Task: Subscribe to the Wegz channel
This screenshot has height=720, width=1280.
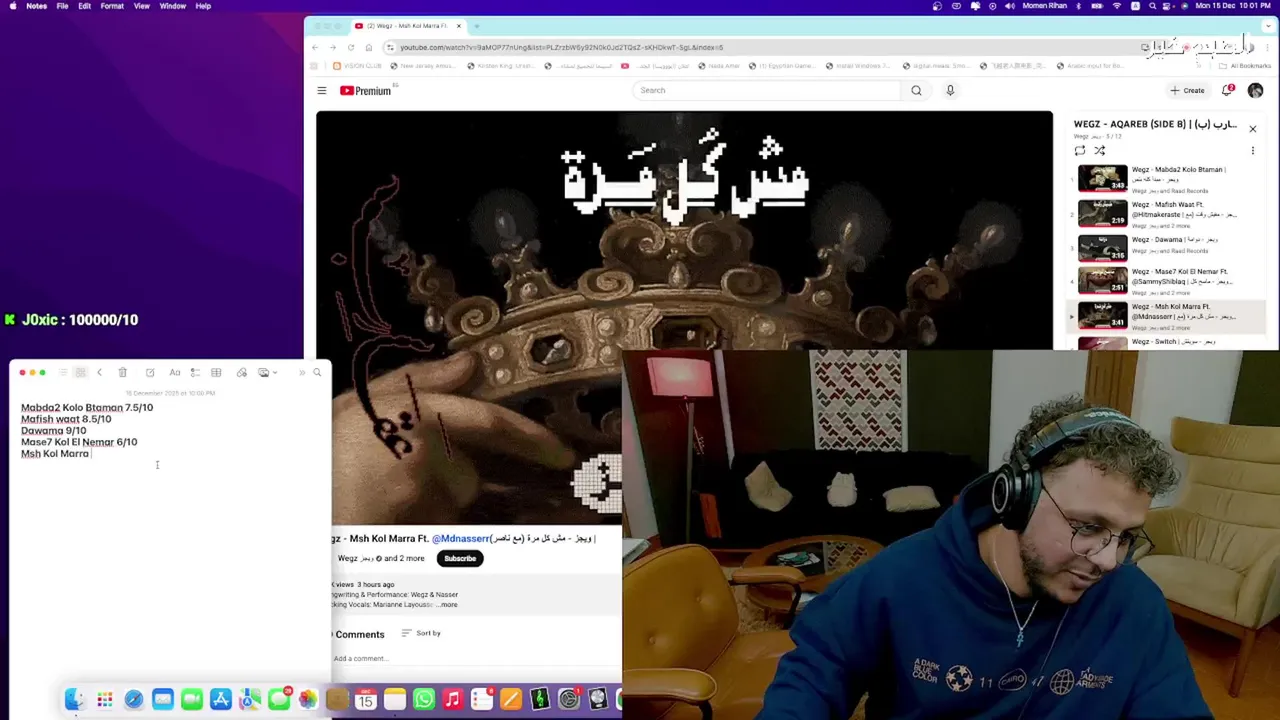Action: coord(460,558)
